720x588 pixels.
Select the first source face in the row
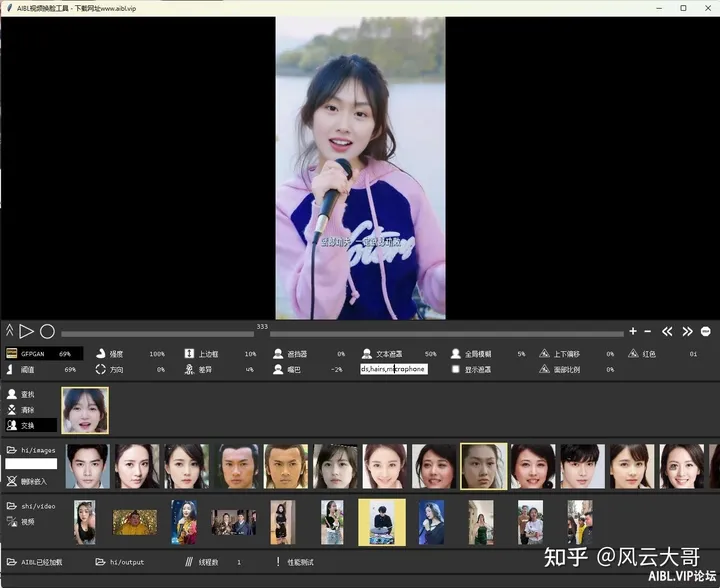point(87,466)
